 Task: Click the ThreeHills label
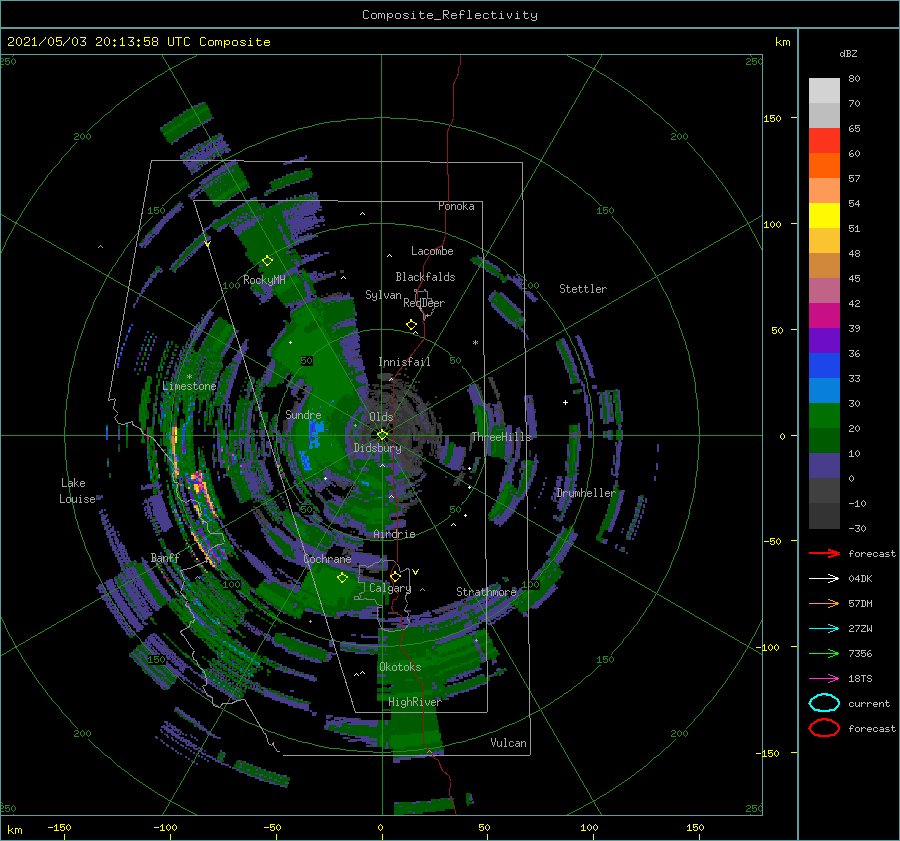(502, 437)
